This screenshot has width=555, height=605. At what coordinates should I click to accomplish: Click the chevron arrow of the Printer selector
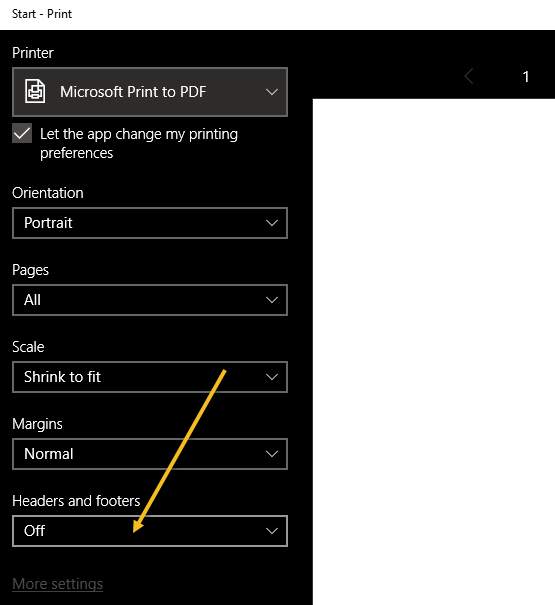pos(272,92)
